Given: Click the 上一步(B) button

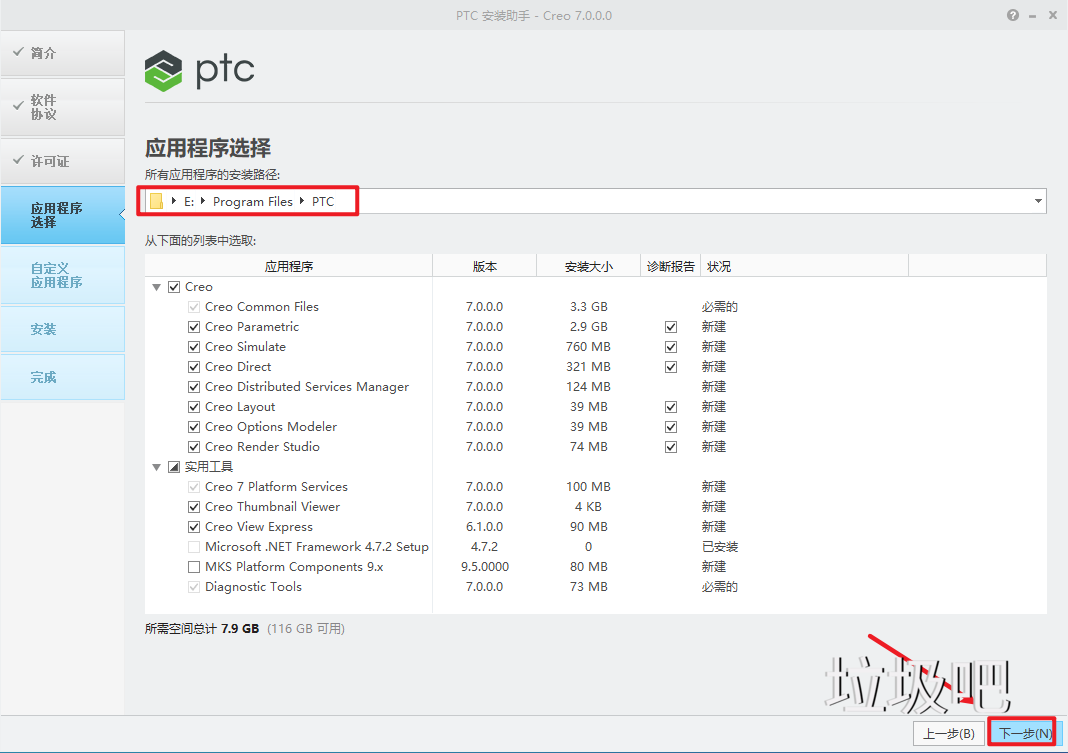Looking at the screenshot, I should [x=948, y=733].
